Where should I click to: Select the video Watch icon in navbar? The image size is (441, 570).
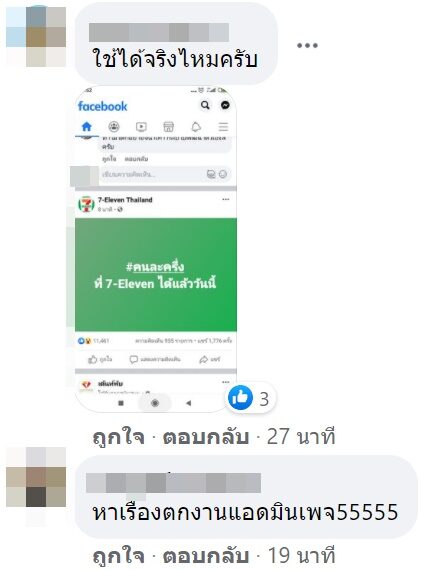[141, 127]
